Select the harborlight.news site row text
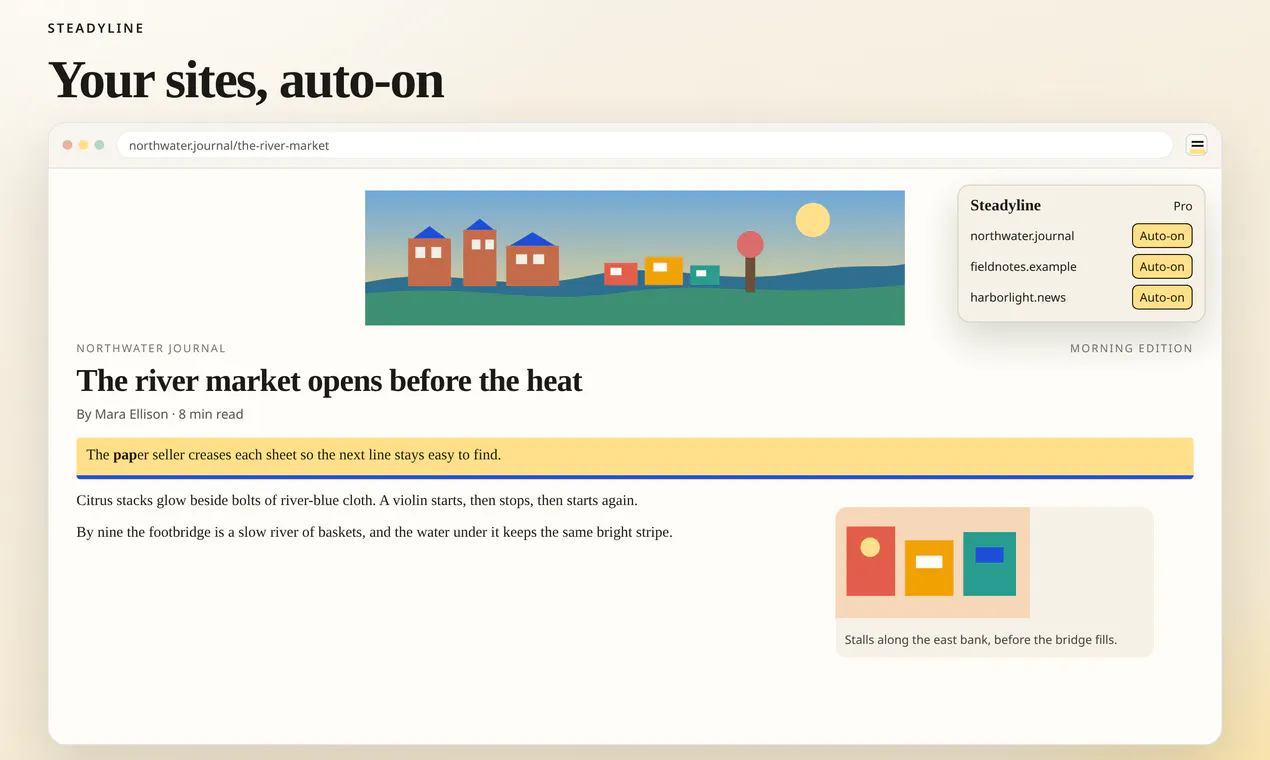This screenshot has height=760, width=1270. (1018, 297)
